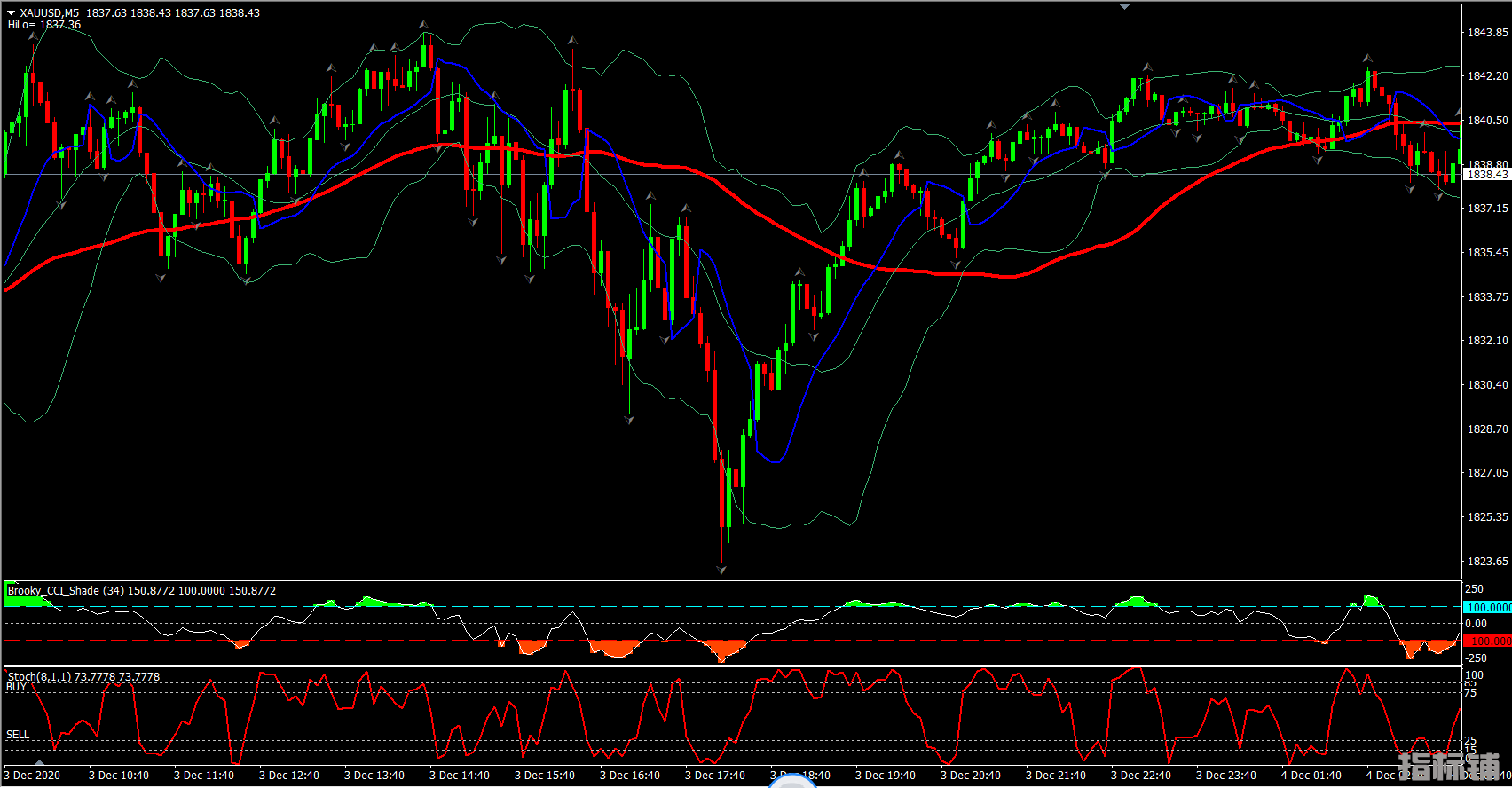Click the fractal arrow below the lowest candle
1512x788 pixels.
tap(721, 570)
